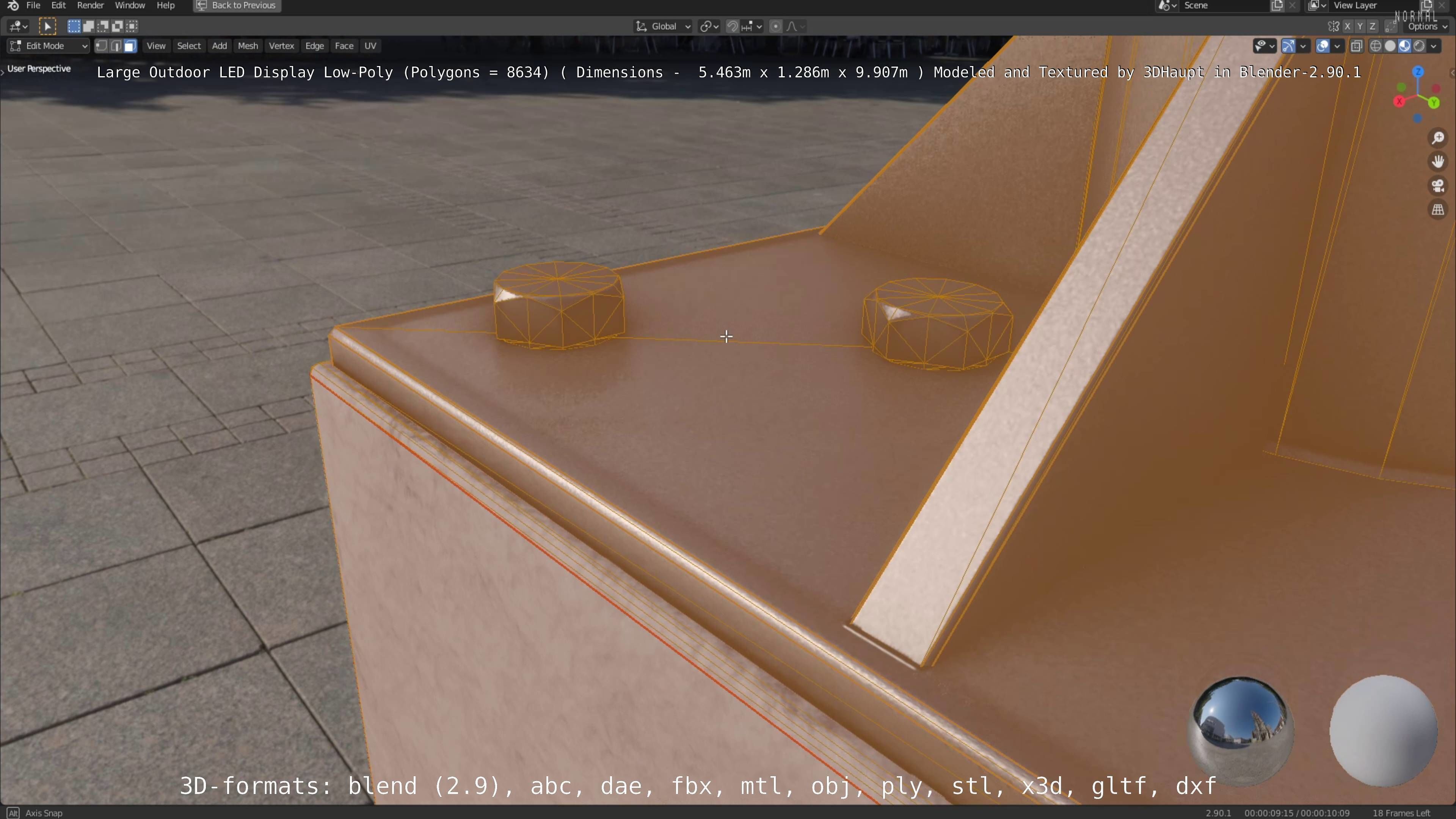1456x819 pixels.
Task: Switch to Face select mode
Action: tap(130, 46)
